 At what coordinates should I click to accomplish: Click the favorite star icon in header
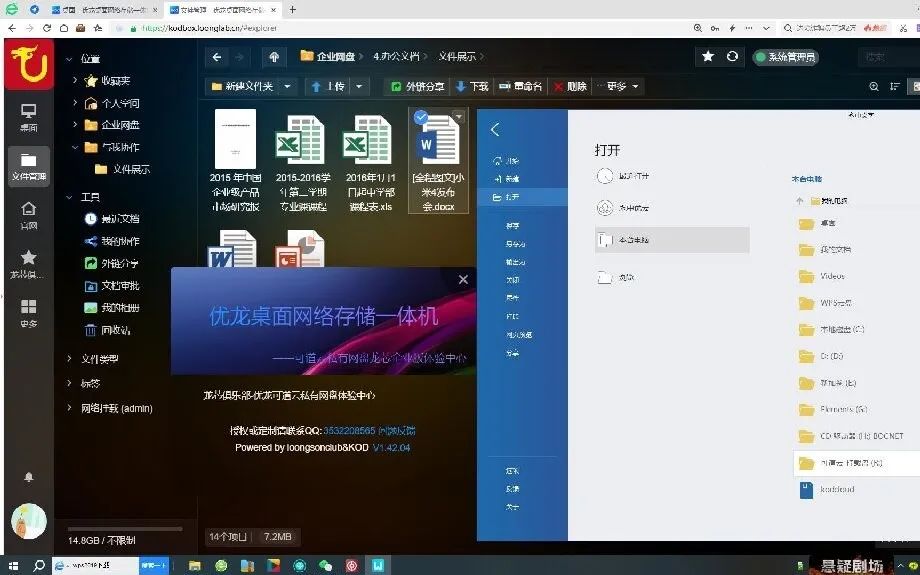point(708,56)
